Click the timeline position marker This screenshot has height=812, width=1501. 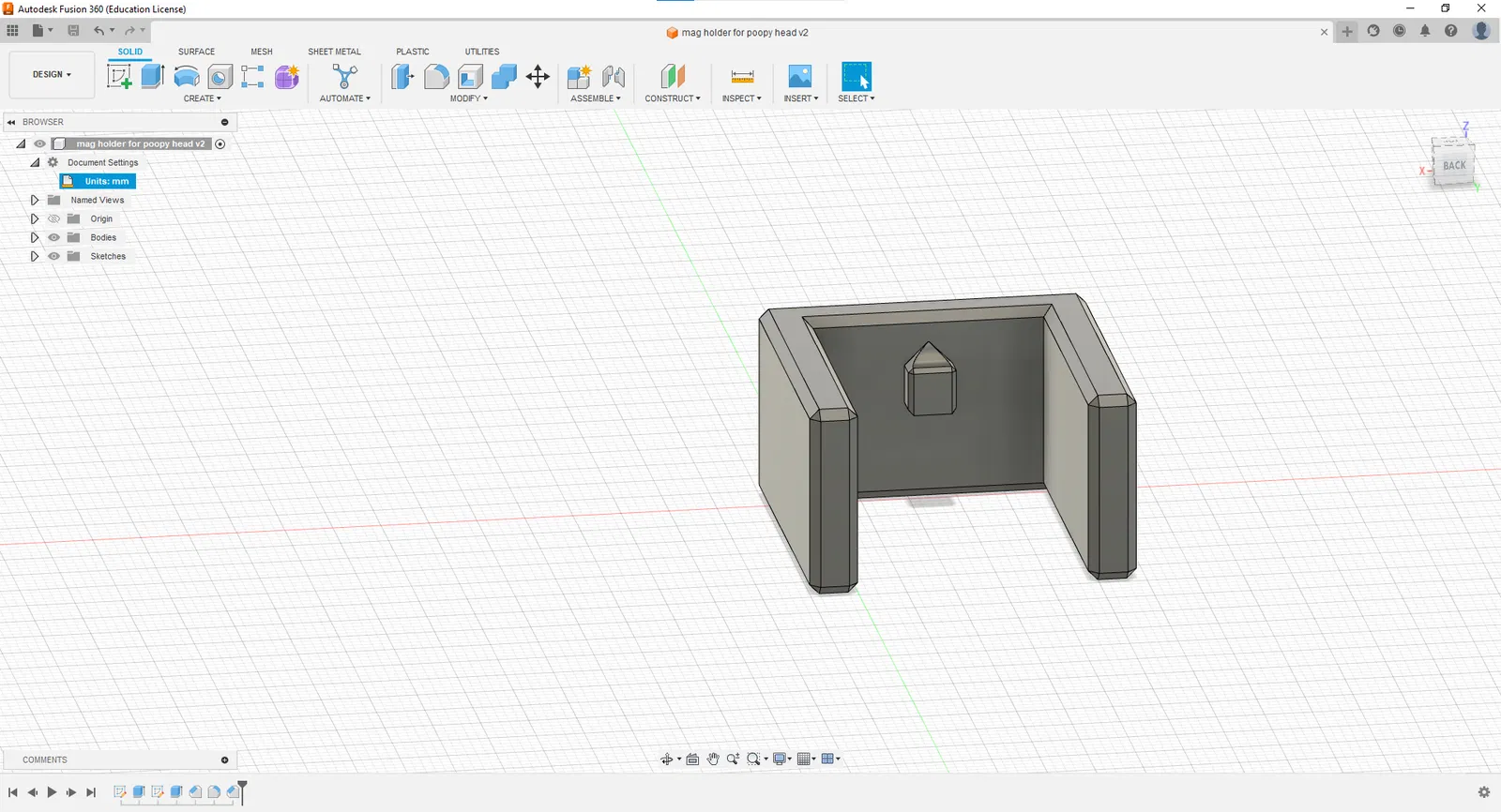pyautogui.click(x=243, y=791)
